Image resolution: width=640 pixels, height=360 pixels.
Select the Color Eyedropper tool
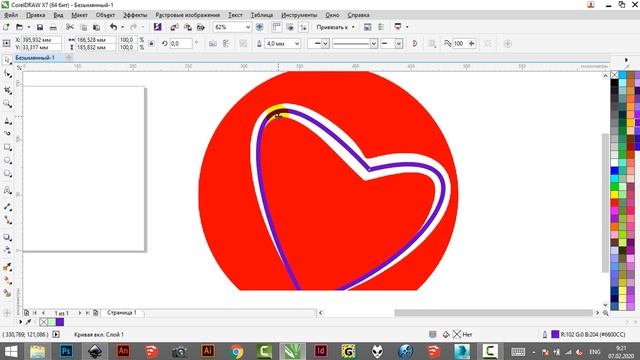(7, 267)
